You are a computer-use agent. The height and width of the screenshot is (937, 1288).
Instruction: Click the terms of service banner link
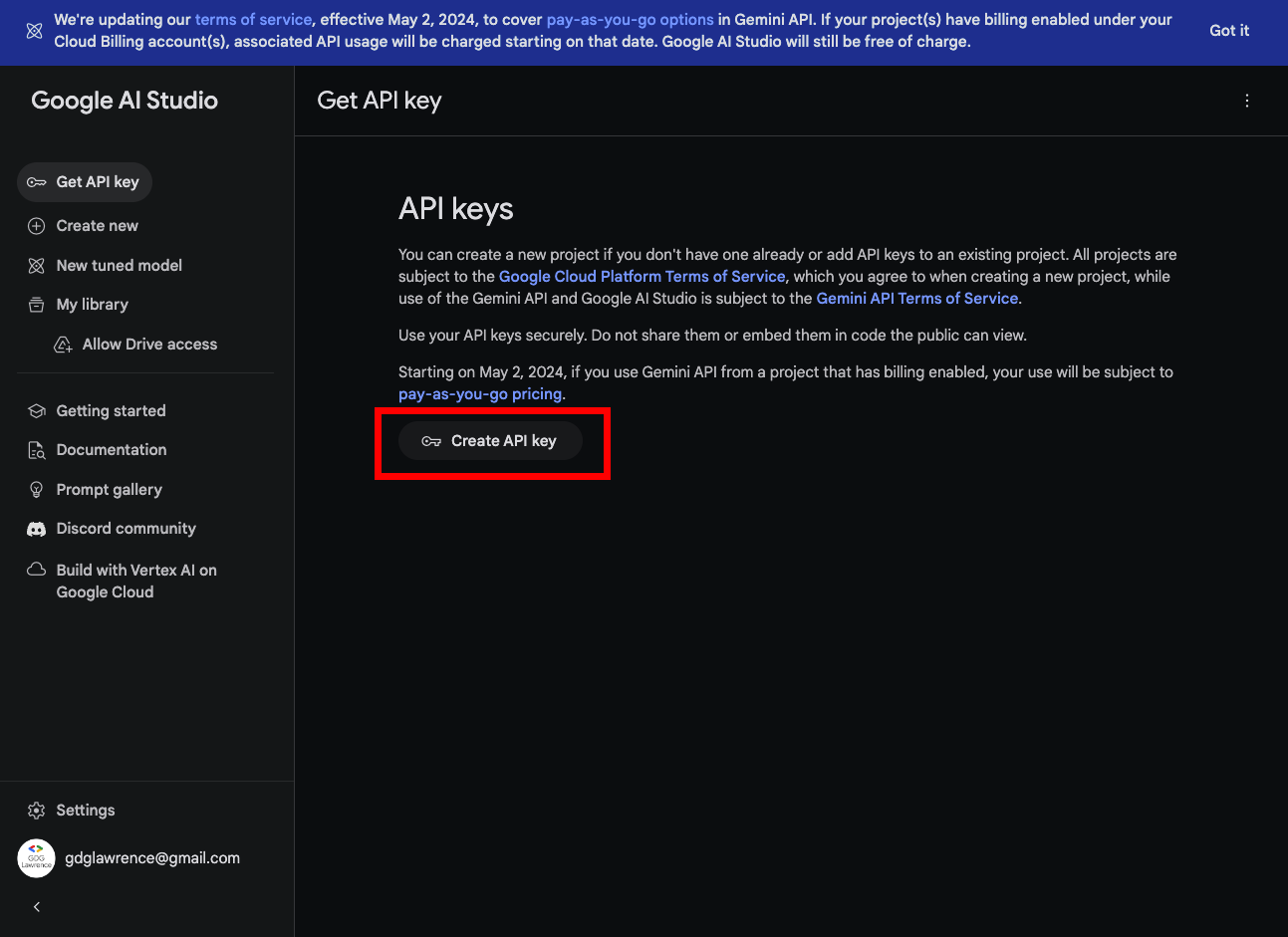[x=253, y=20]
